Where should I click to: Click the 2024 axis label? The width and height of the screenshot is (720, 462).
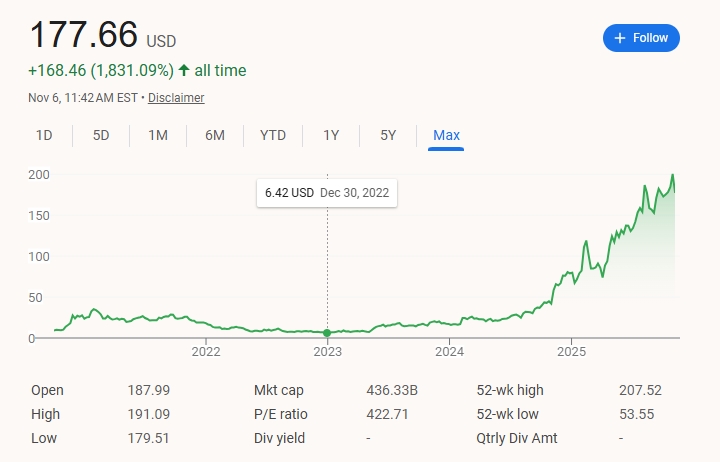[449, 352]
